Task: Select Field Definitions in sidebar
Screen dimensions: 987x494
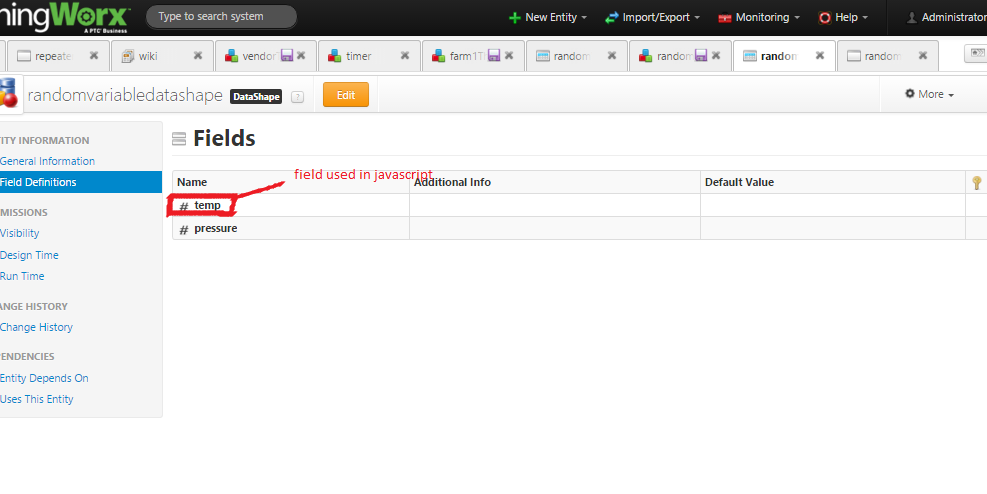Action: tap(81, 182)
